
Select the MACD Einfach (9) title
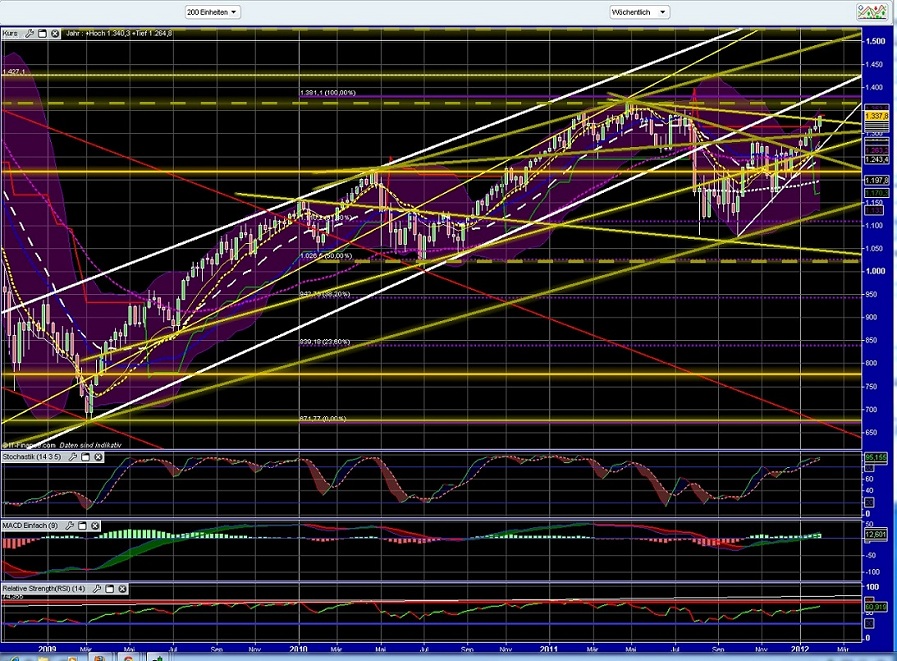coord(30,525)
